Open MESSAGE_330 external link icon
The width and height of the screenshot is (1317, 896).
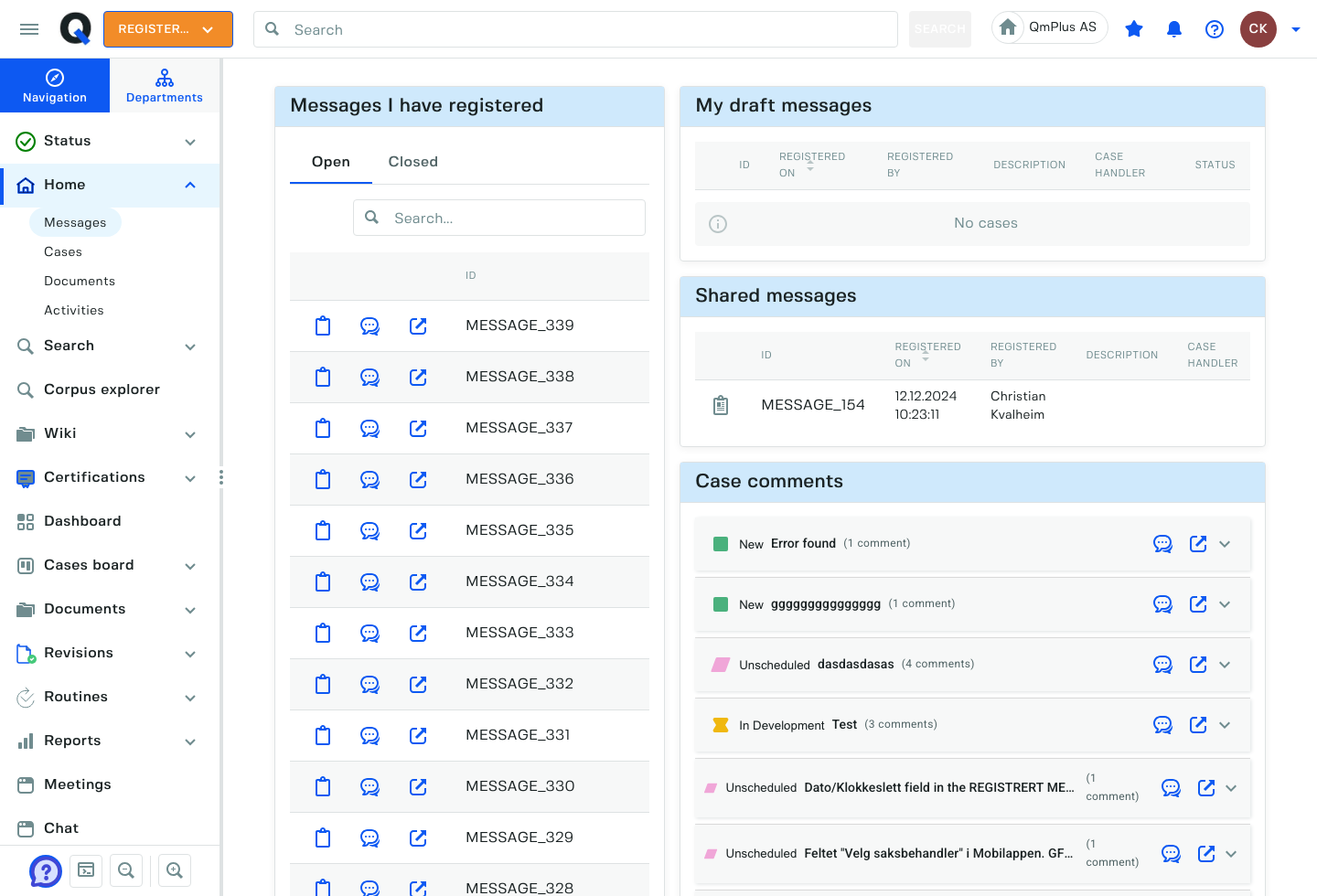(x=418, y=786)
